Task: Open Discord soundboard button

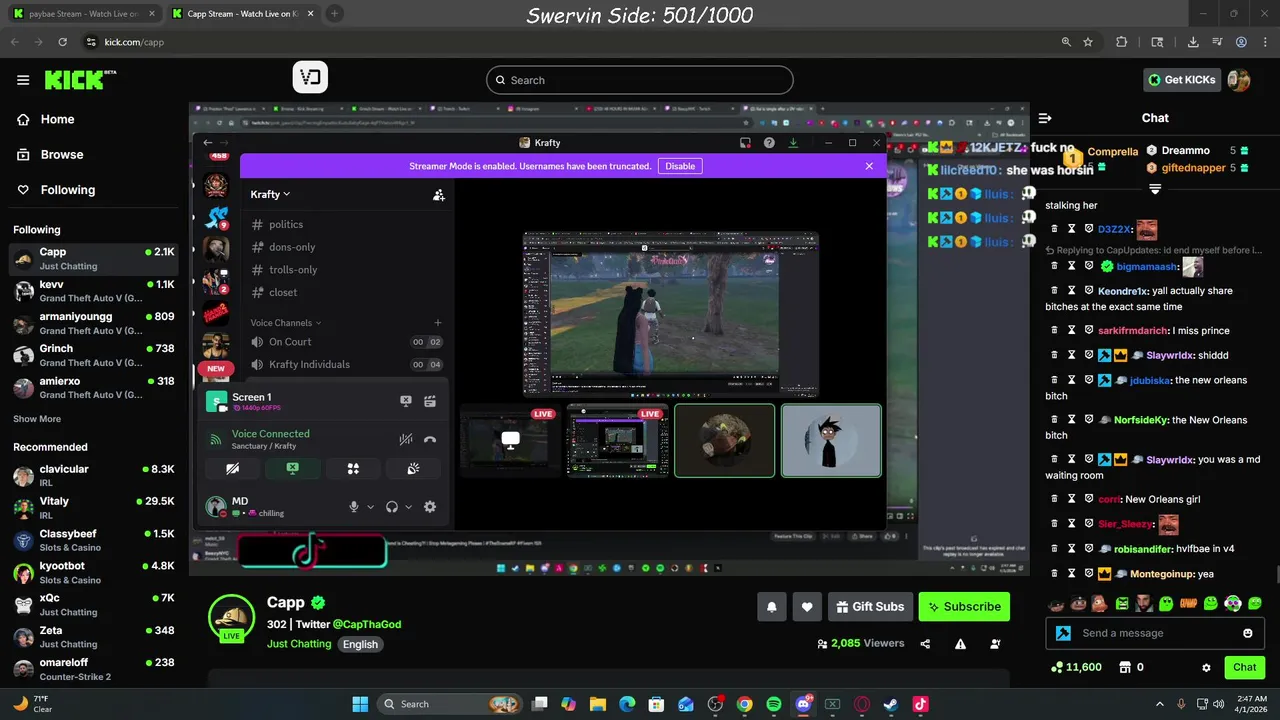Action: pos(413,468)
